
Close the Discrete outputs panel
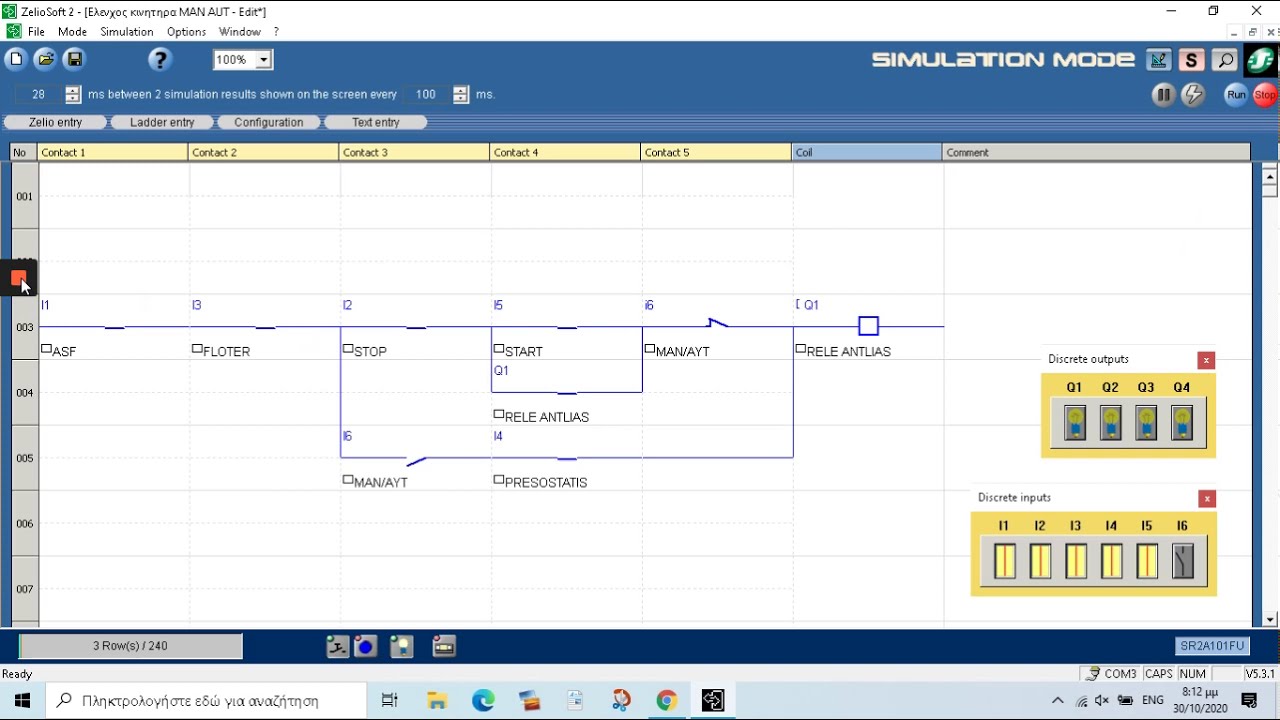[1206, 360]
